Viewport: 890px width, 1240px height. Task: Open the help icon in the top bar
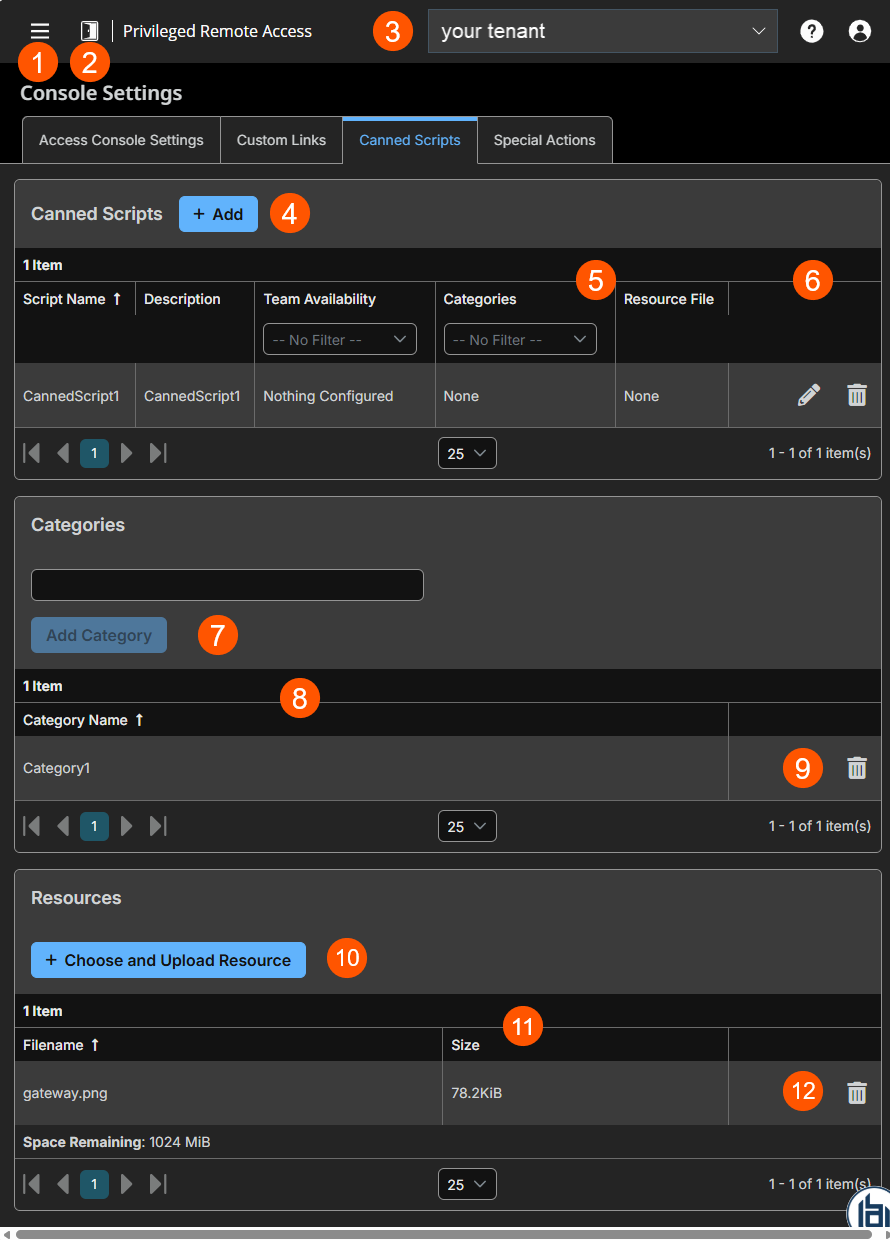pos(811,30)
